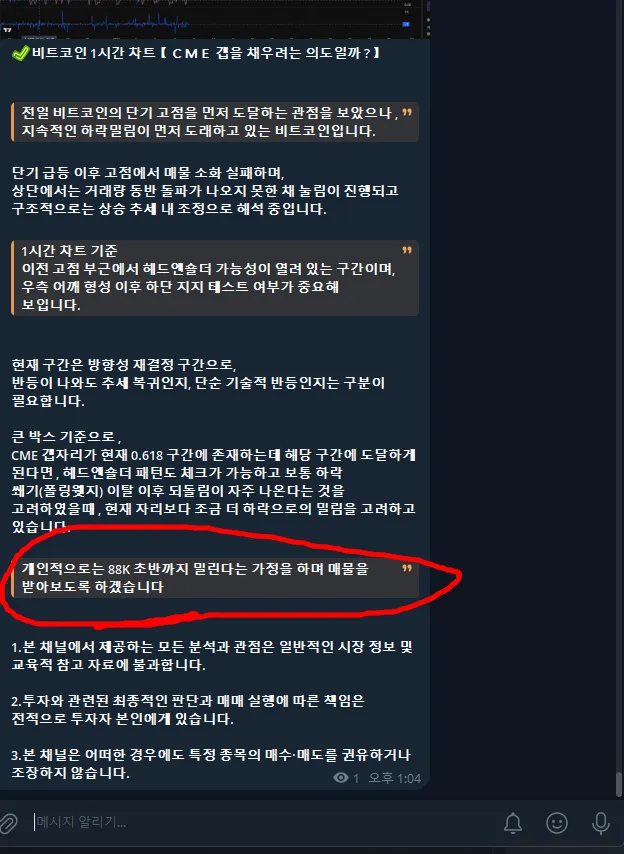Select the 1시간 차트 기준 quote block
The height and width of the screenshot is (854, 624).
tap(215, 278)
